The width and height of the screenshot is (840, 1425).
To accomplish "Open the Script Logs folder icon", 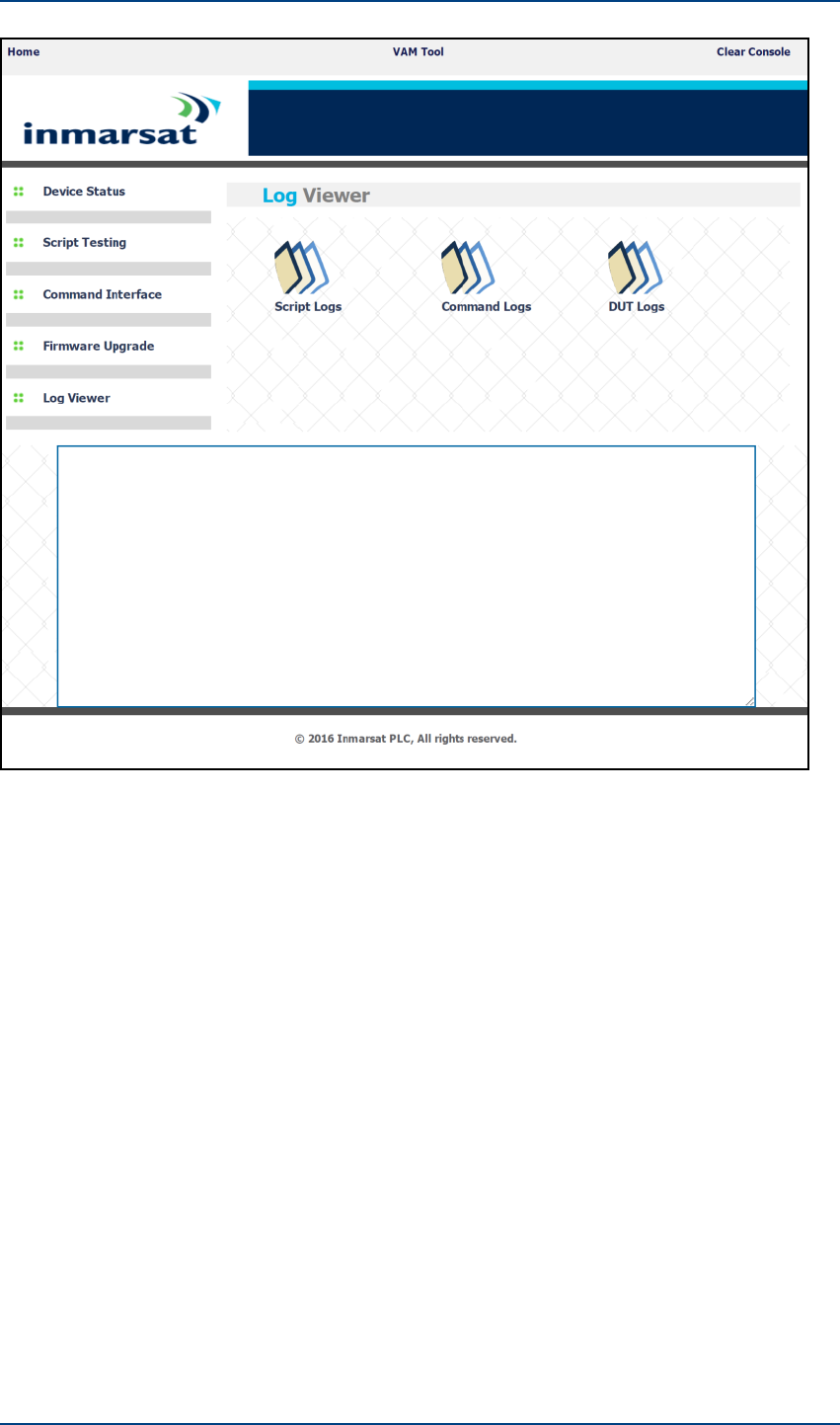I will pyautogui.click(x=300, y=268).
